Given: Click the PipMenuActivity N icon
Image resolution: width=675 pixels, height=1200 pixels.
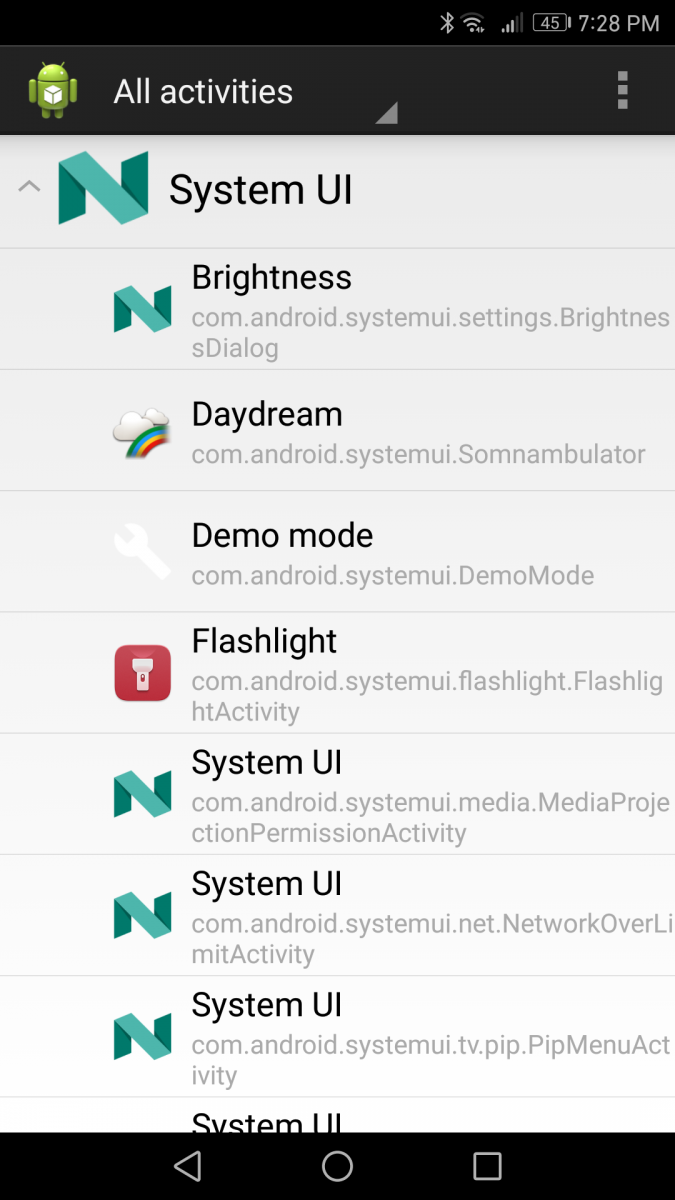Looking at the screenshot, I should click(142, 1035).
